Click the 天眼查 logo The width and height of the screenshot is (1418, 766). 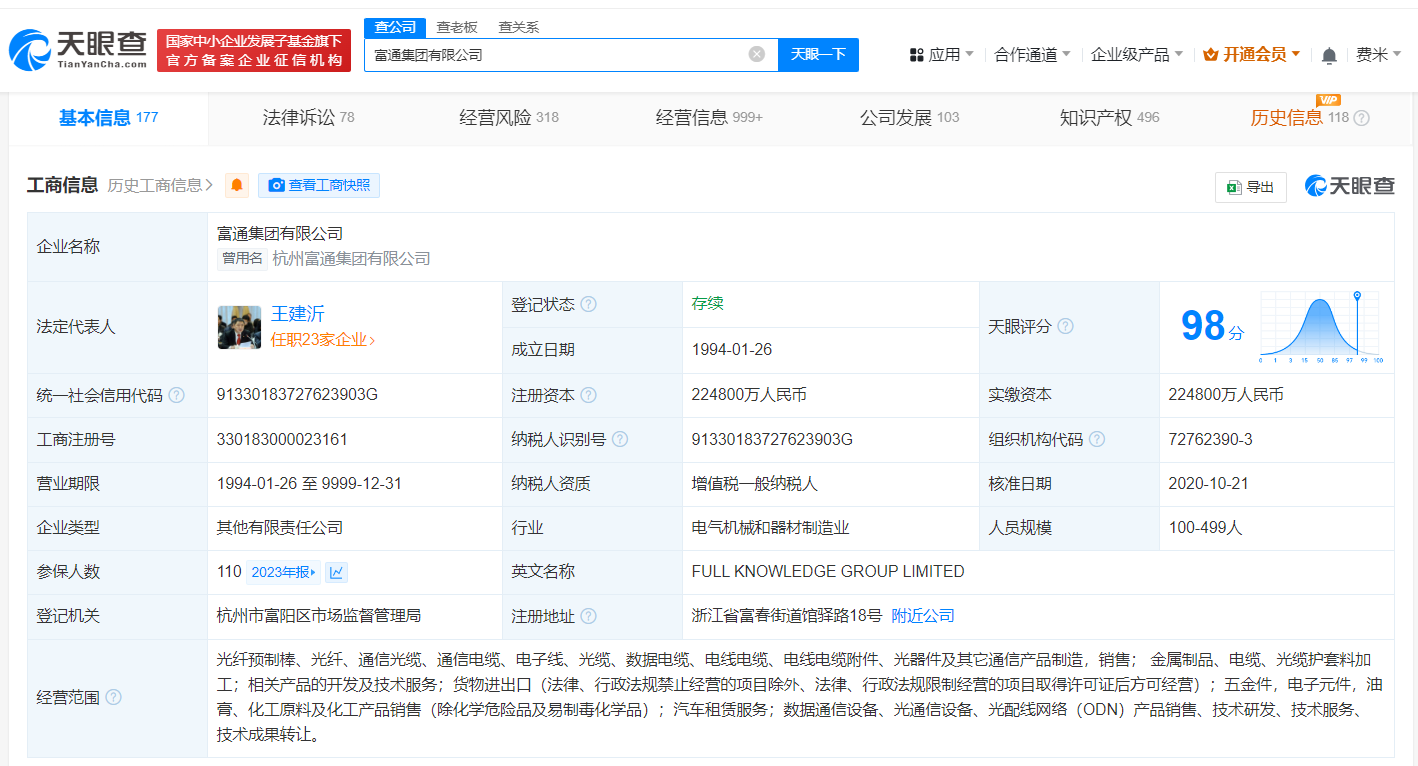click(75, 48)
